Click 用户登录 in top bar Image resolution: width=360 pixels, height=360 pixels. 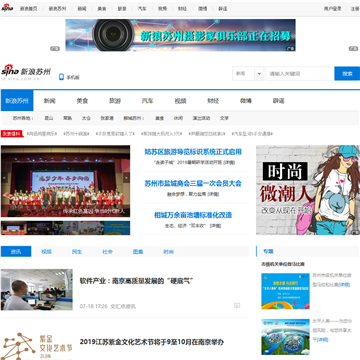(x=333, y=9)
